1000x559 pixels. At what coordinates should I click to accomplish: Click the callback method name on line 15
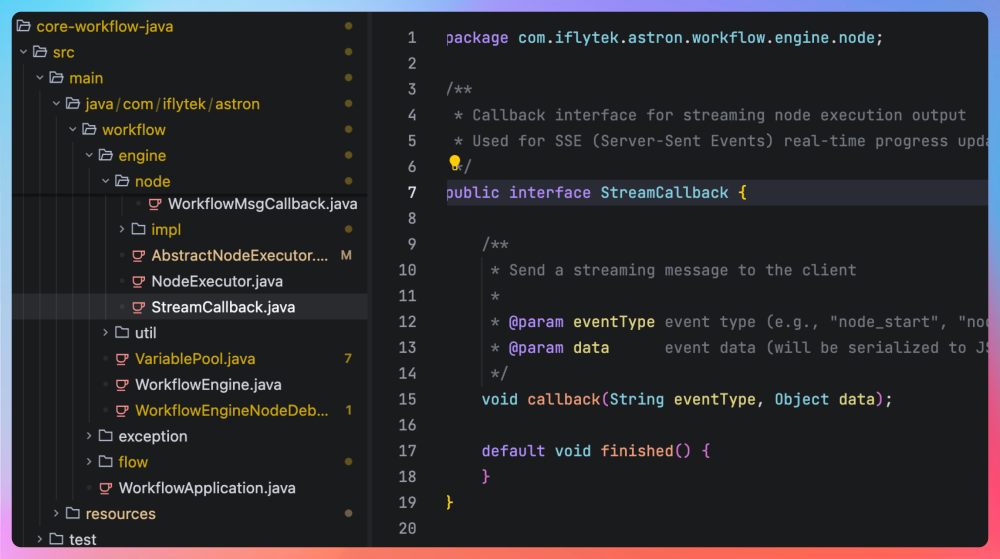(x=564, y=399)
